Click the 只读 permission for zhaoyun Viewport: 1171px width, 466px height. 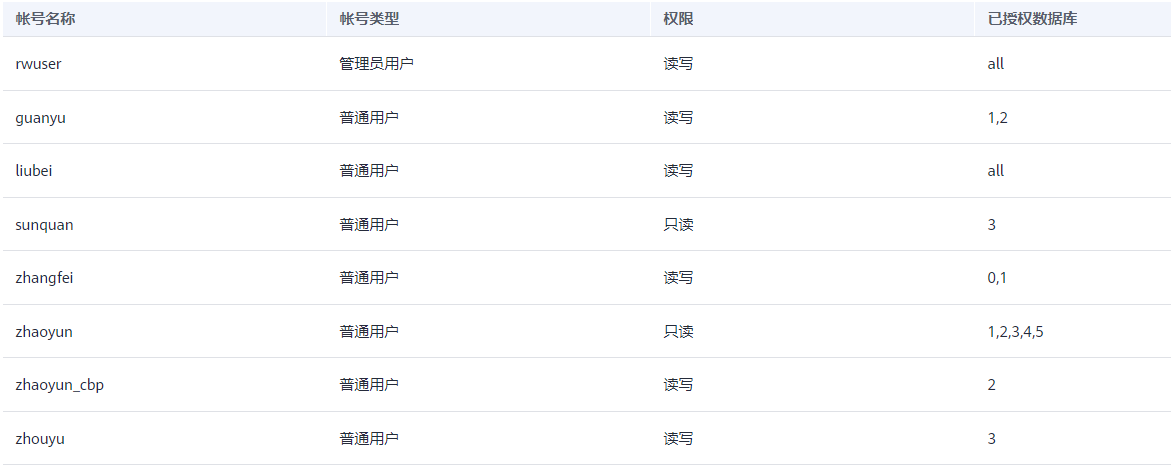point(678,332)
